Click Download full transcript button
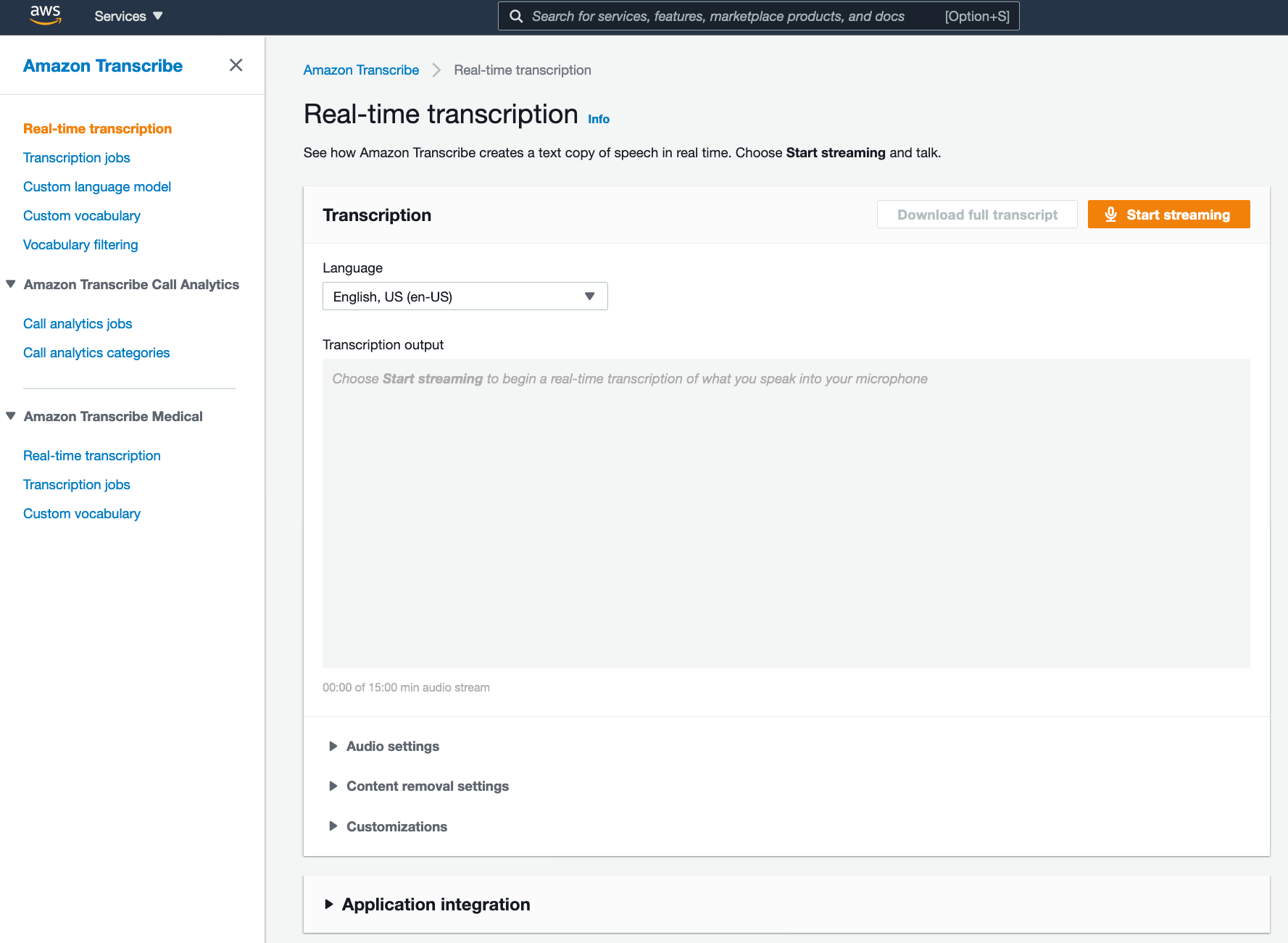 (977, 215)
